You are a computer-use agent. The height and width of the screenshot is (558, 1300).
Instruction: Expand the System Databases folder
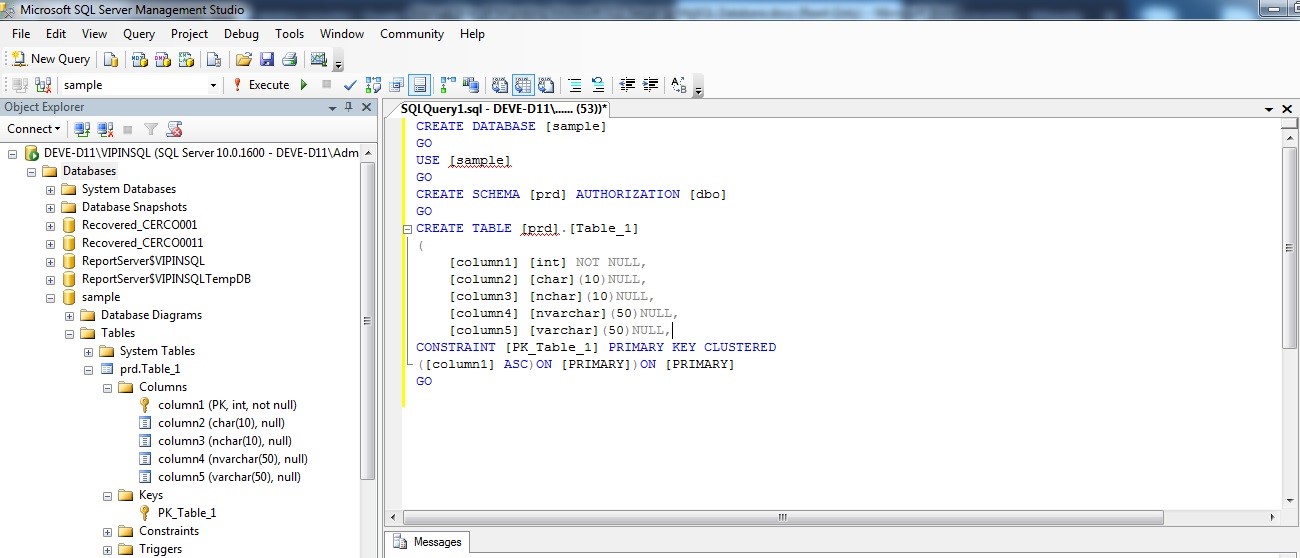[x=50, y=189]
